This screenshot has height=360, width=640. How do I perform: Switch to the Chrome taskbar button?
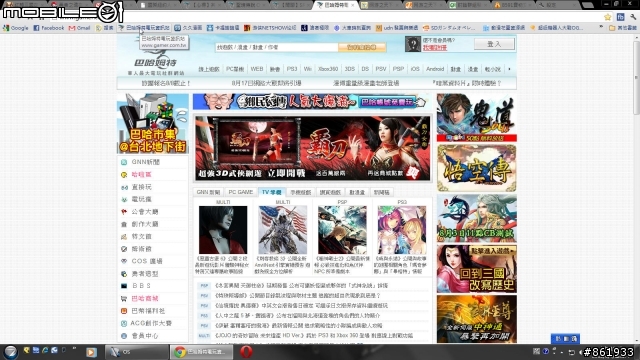coord(202,352)
